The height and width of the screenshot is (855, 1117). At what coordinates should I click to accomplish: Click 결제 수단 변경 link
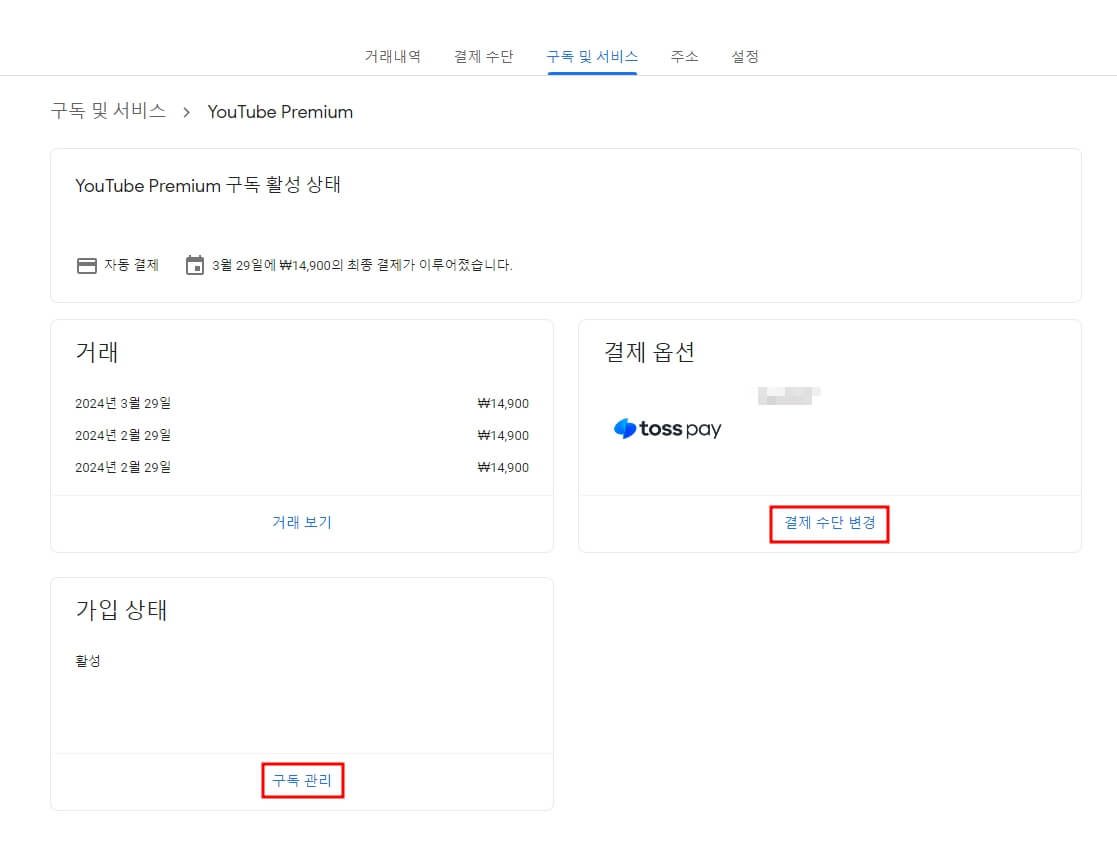pos(829,523)
